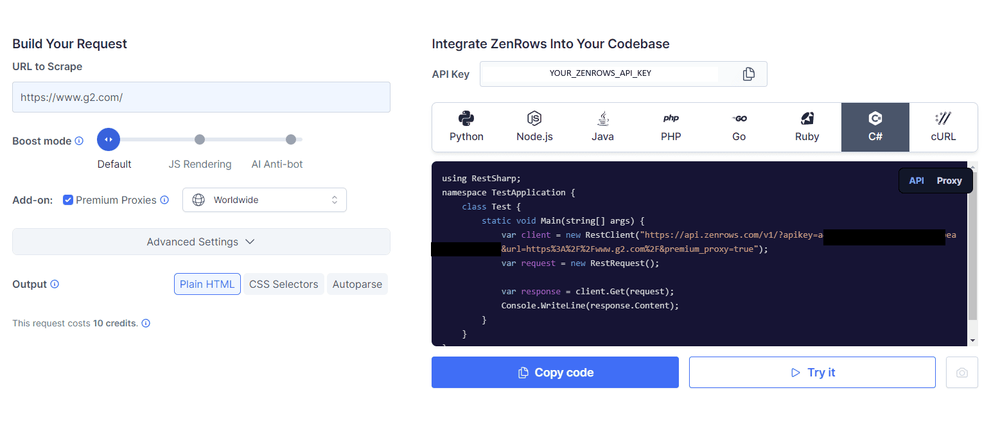Expand the Advanced Settings section
This screenshot has height=435, width=1000.
point(201,242)
